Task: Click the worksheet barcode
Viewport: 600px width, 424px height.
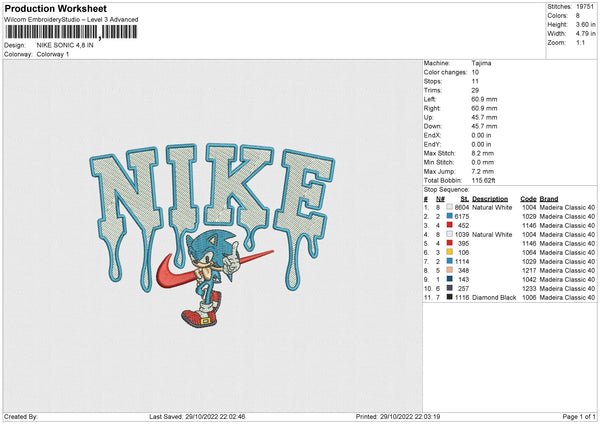Action: (71, 32)
